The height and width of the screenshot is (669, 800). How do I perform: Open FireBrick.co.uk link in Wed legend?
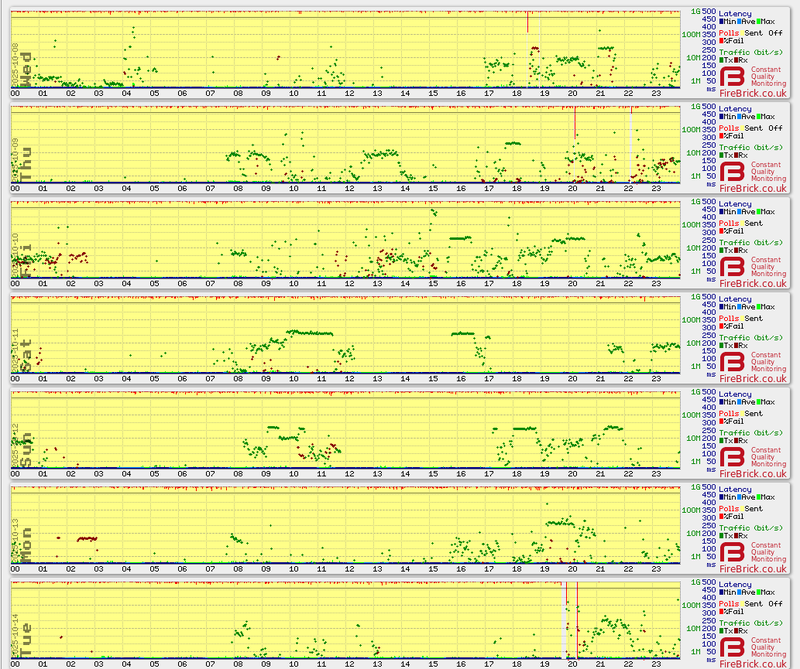point(753,95)
